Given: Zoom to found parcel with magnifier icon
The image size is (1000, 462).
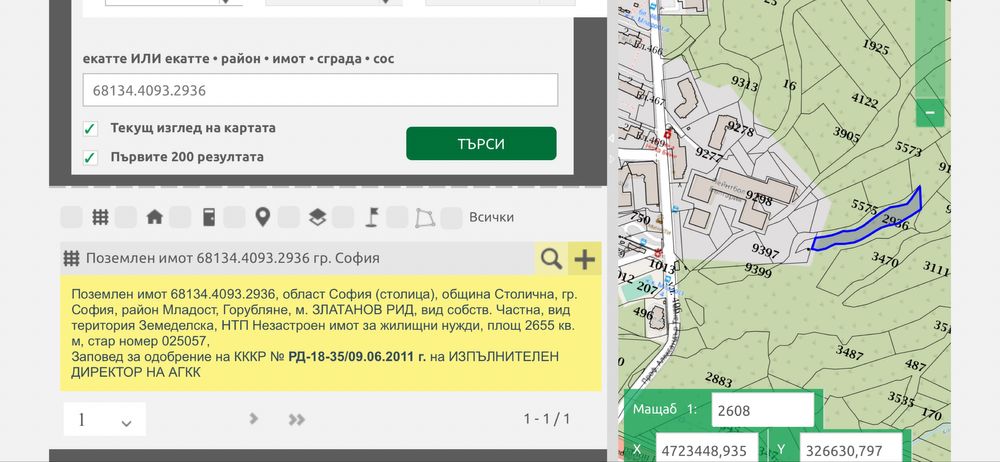Looking at the screenshot, I should click(x=551, y=258).
